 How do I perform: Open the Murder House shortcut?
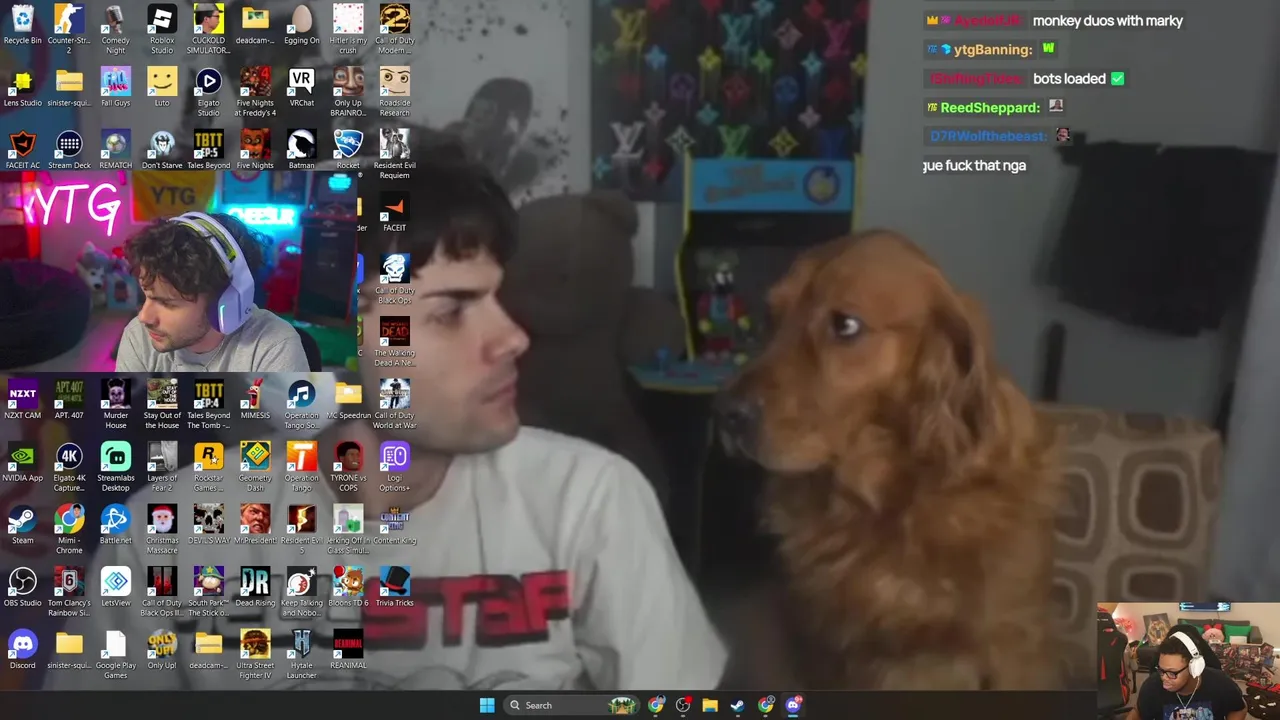coord(115,405)
